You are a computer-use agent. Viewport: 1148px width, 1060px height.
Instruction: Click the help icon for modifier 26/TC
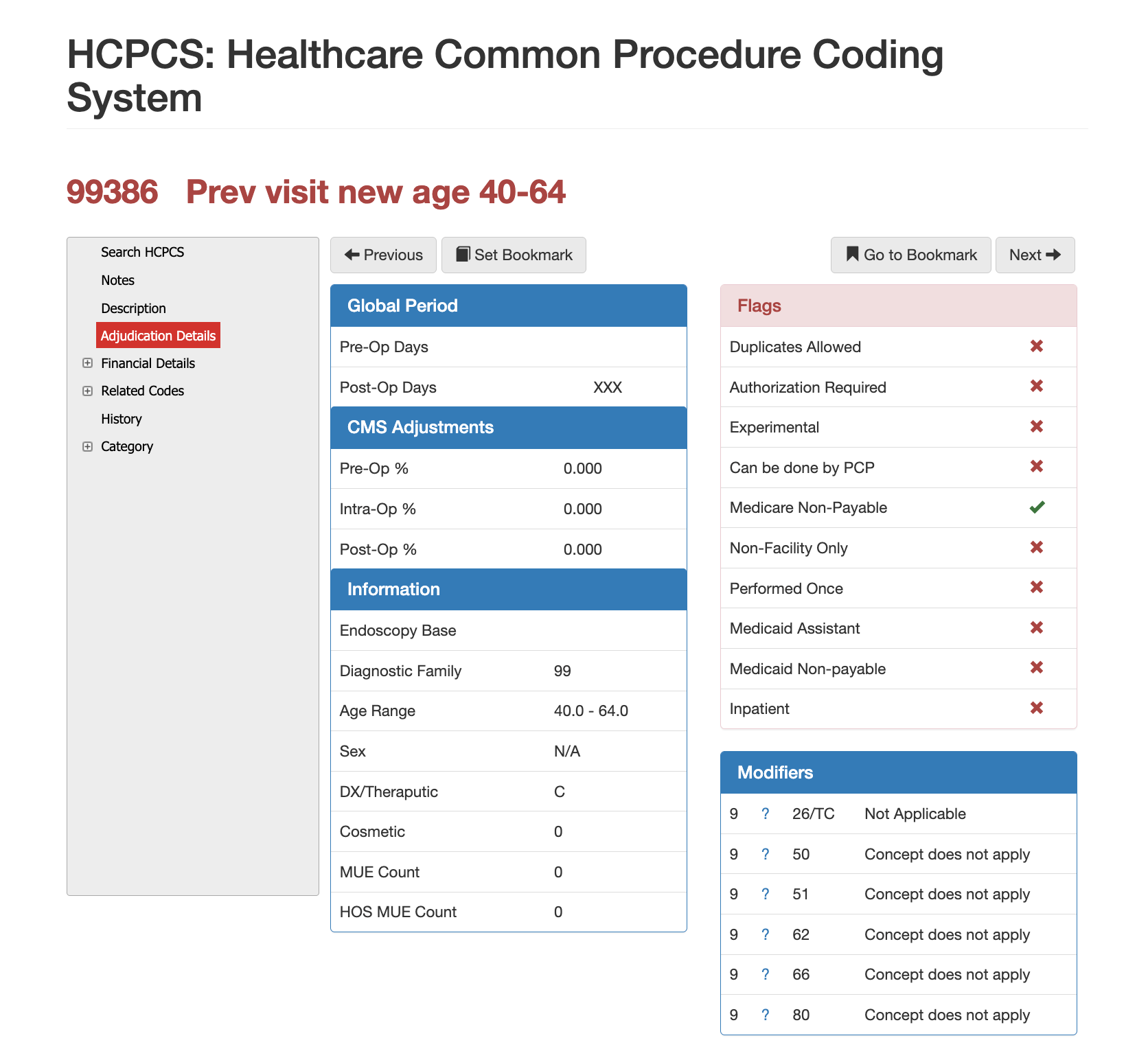(765, 814)
